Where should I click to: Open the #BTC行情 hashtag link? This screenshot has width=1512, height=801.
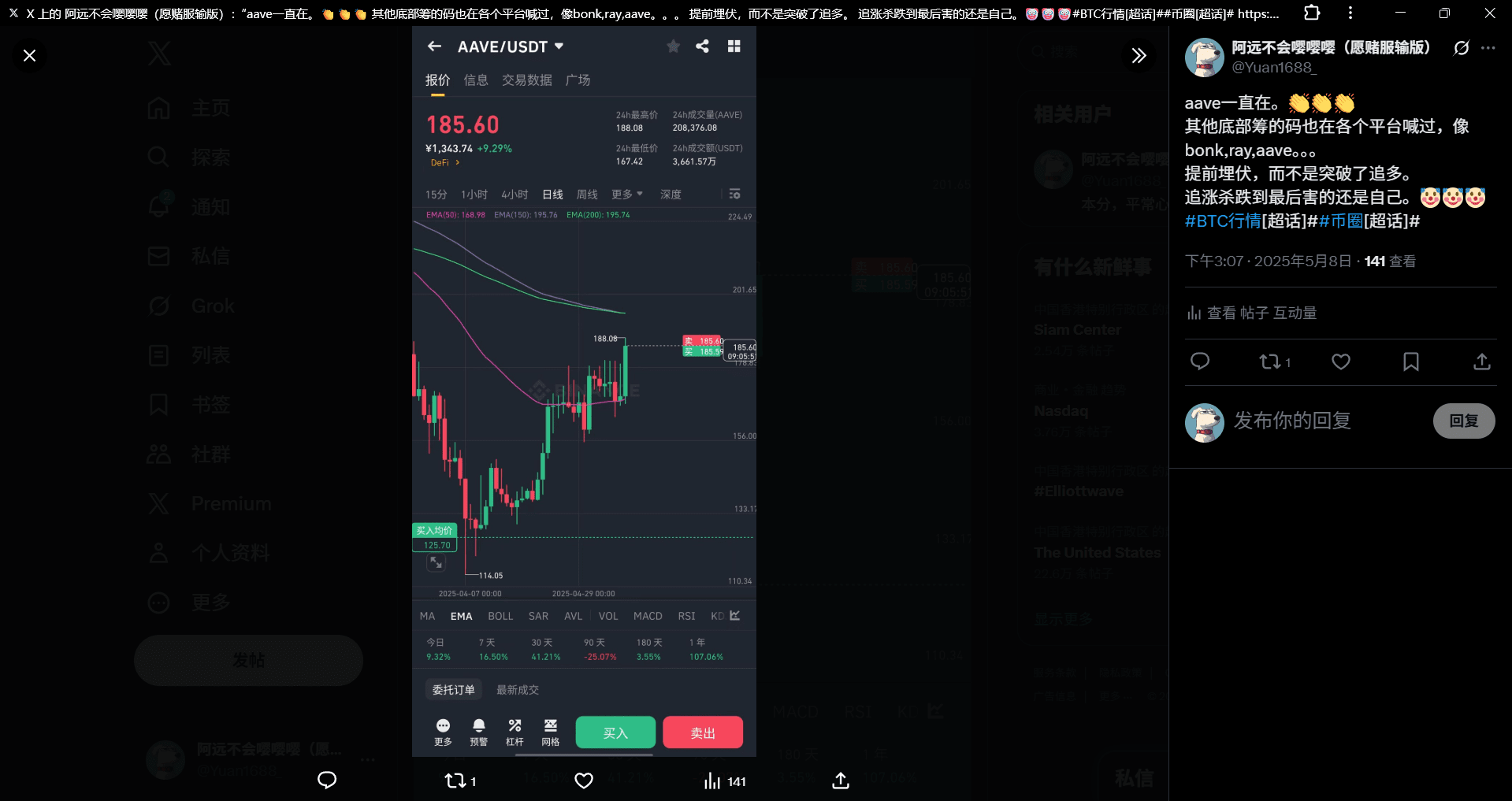[x=1223, y=221]
